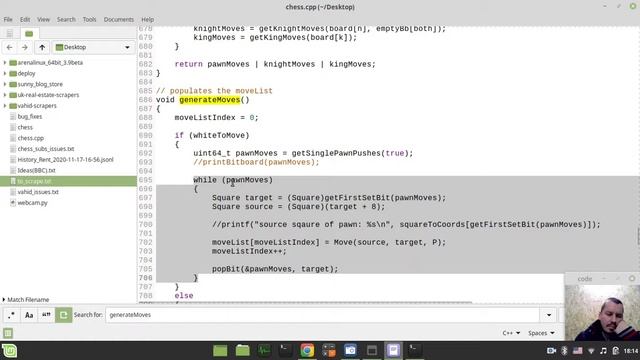Click the active text editor taskbar icon
This screenshot has width=640, height=360.
click(x=393, y=351)
